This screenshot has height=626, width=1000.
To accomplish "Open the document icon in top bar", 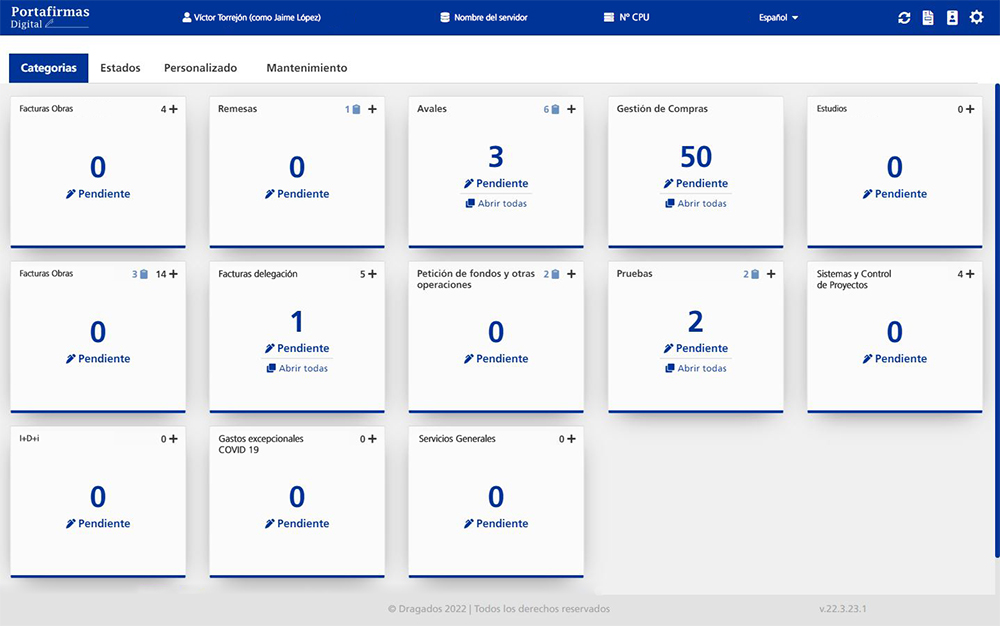I will [928, 18].
